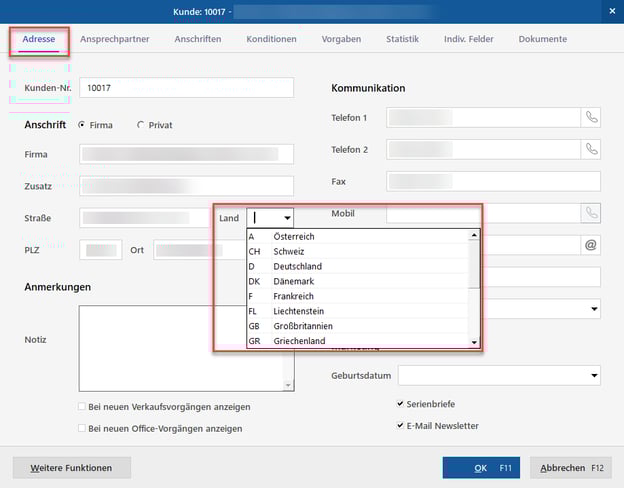Disable the E-Mail Newsletter checkbox
Viewport: 624px width, 488px height.
[401, 425]
